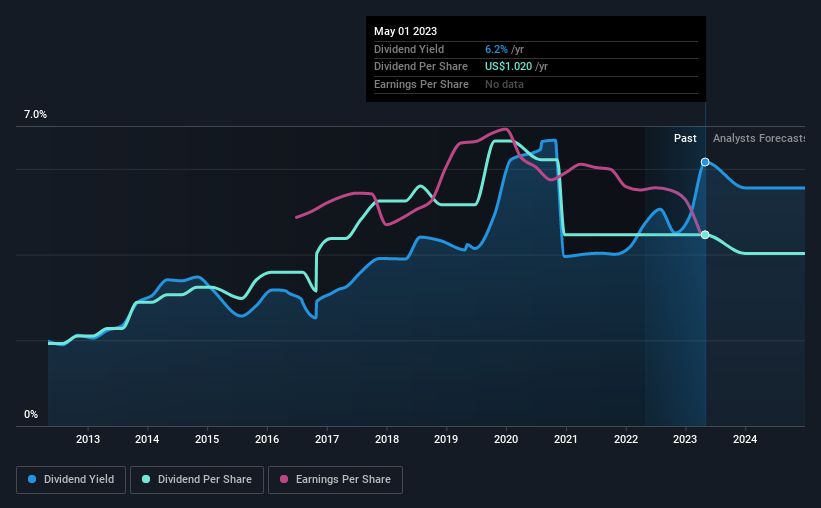Select the 2016 year label on axis

(267, 439)
